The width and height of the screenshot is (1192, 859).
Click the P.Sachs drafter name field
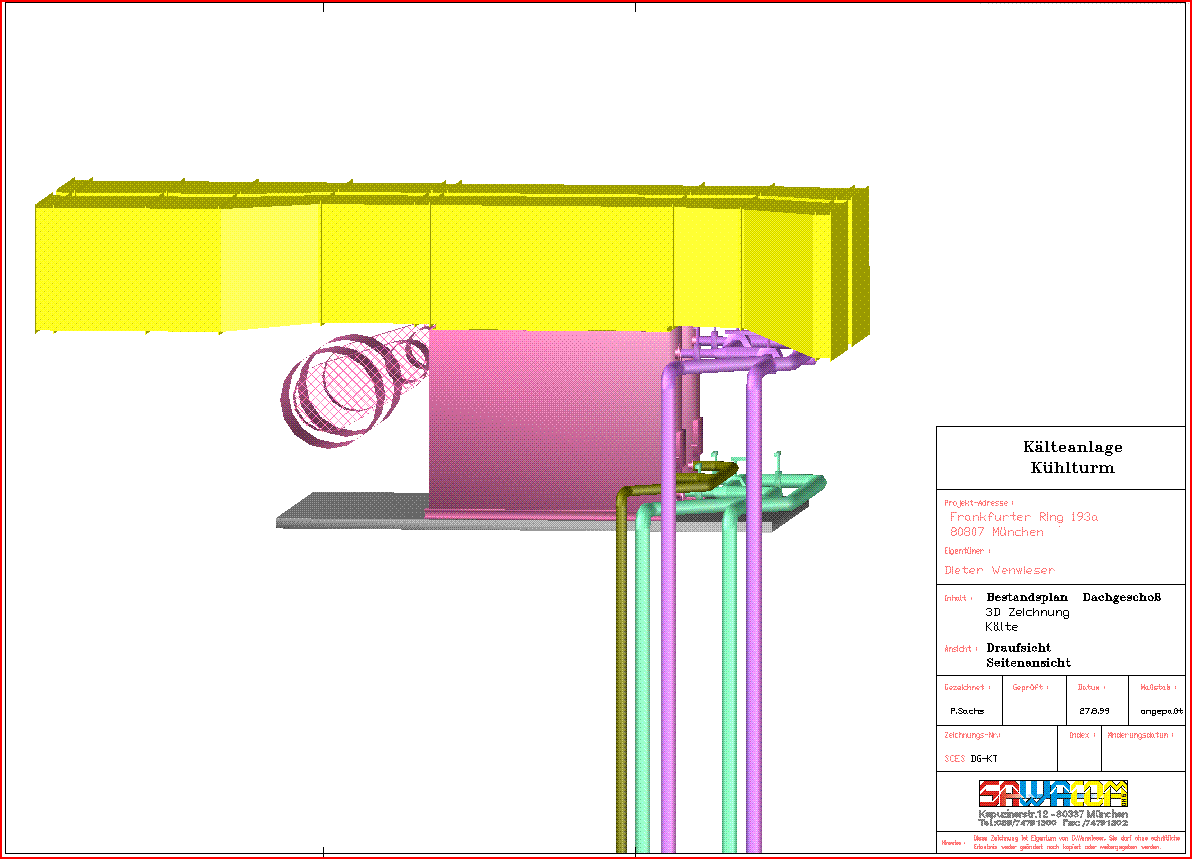pos(967,711)
